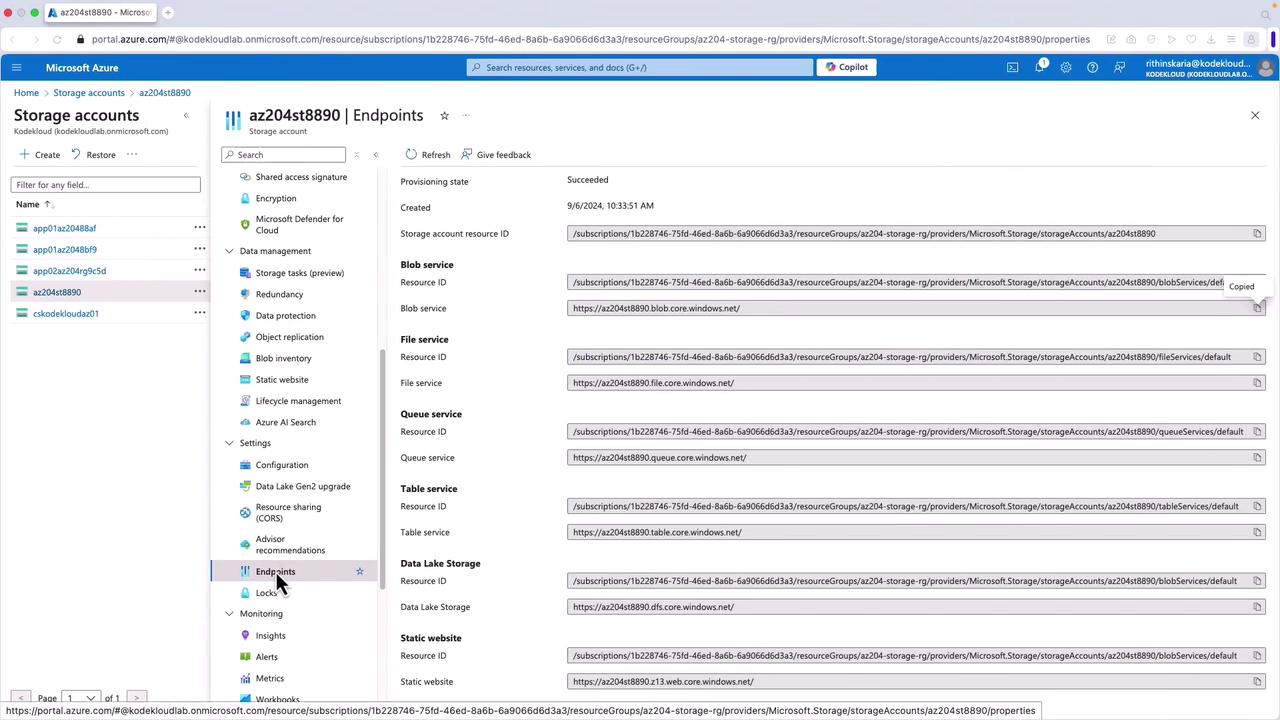
Task: Copy the File service endpoint URL
Action: click(x=1257, y=383)
